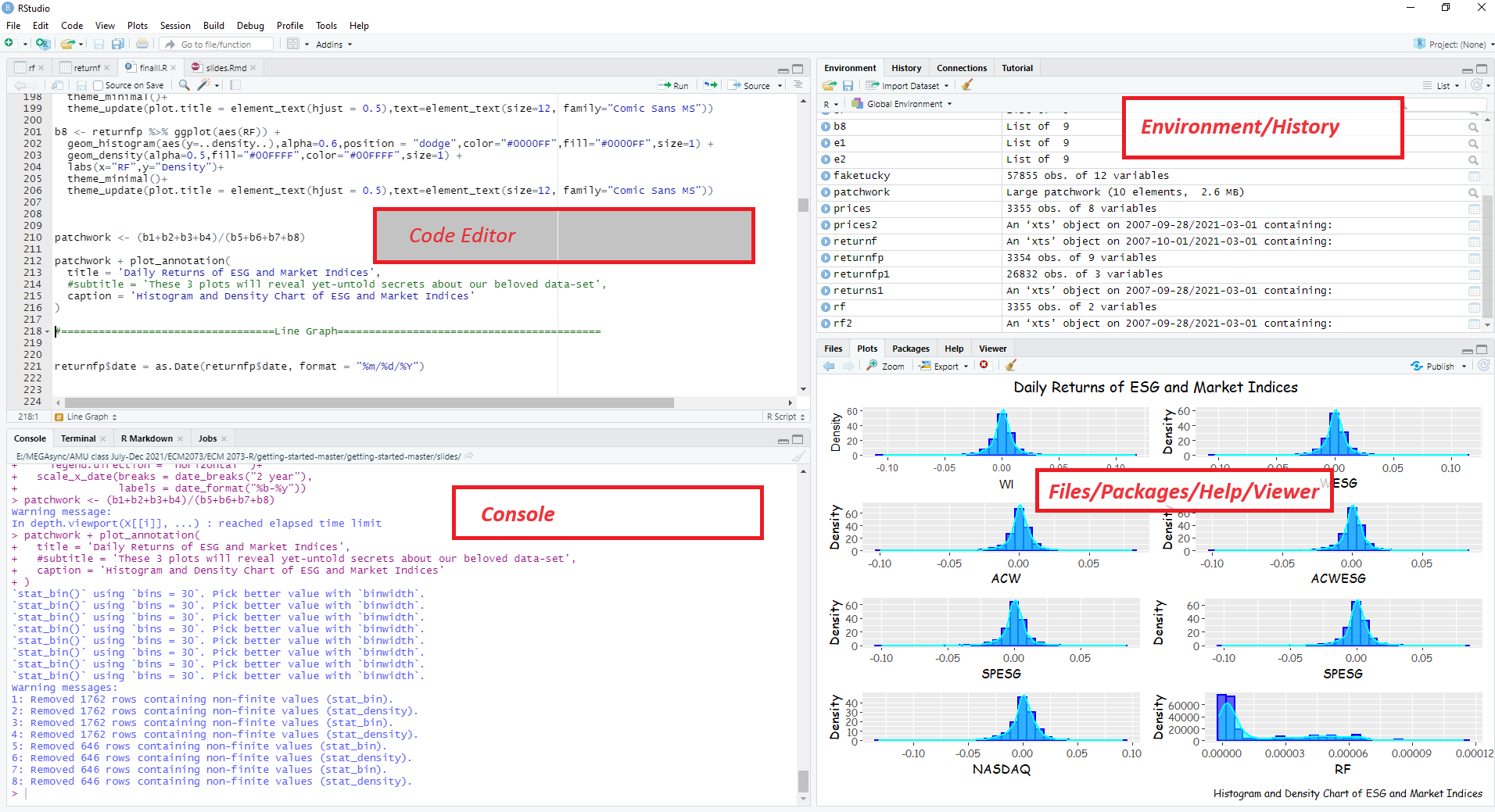1495x812 pixels.
Task: Open the Global Environment dropdown
Action: coord(903,104)
